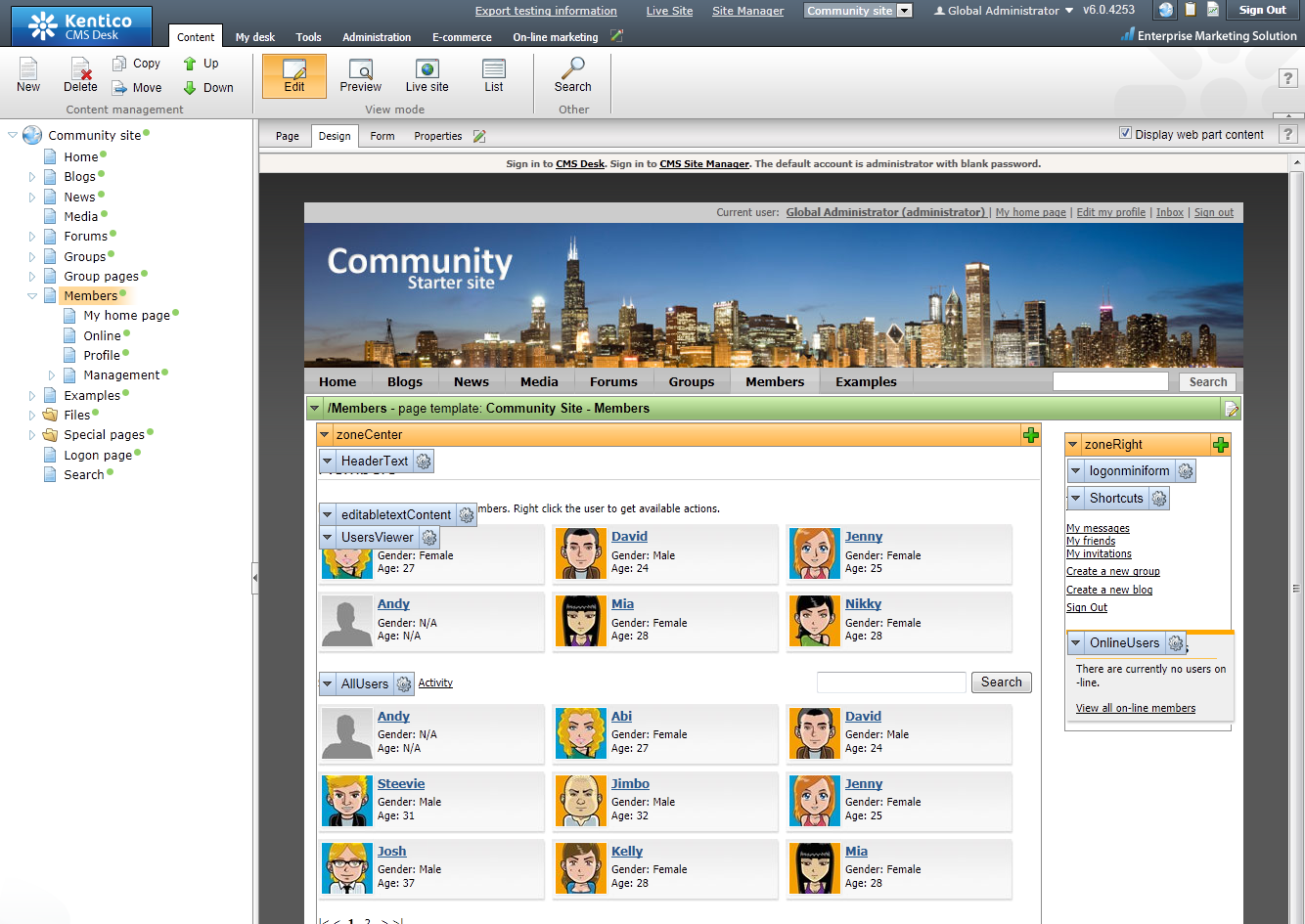Open the UsersViewer web part menu arrow
Viewport: 1305px width, 924px height.
coord(328,538)
